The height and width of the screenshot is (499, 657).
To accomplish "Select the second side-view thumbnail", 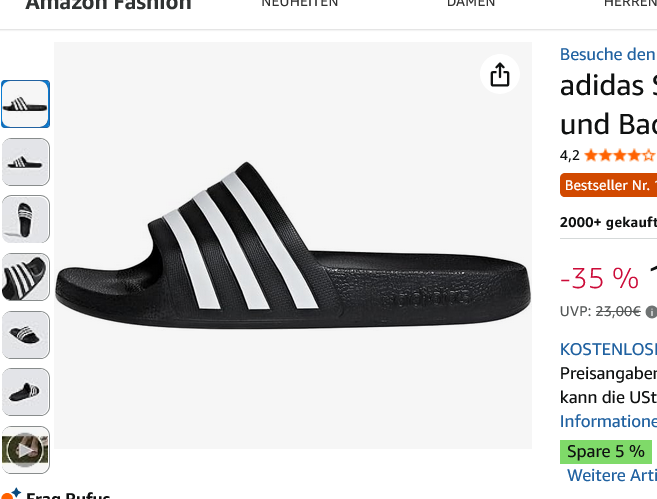I will click(x=26, y=162).
